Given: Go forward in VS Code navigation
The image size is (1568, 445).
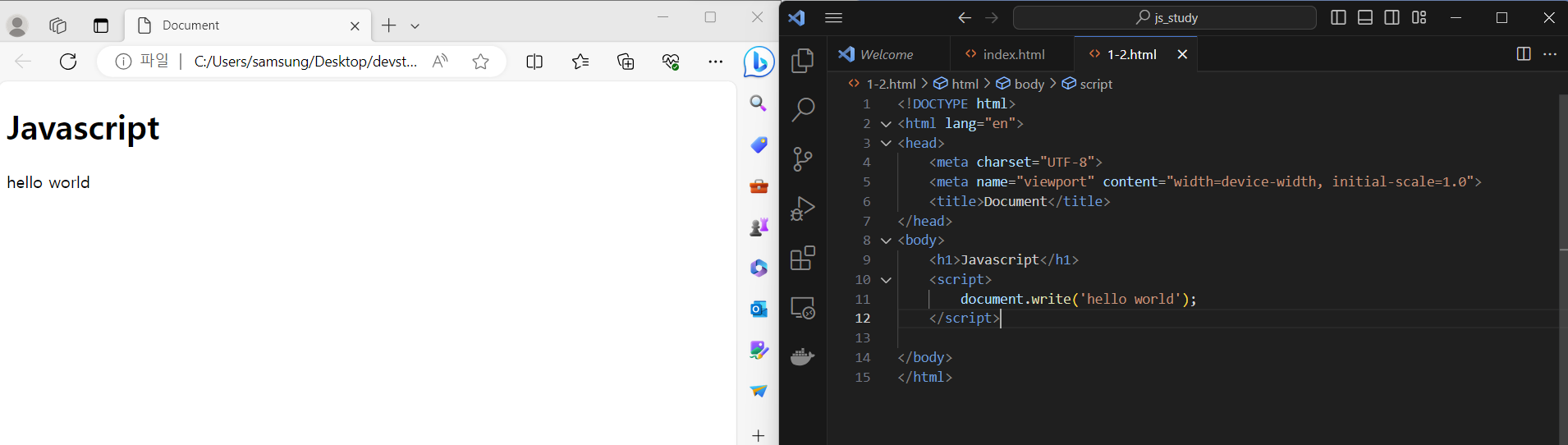Looking at the screenshot, I should click(x=992, y=17).
